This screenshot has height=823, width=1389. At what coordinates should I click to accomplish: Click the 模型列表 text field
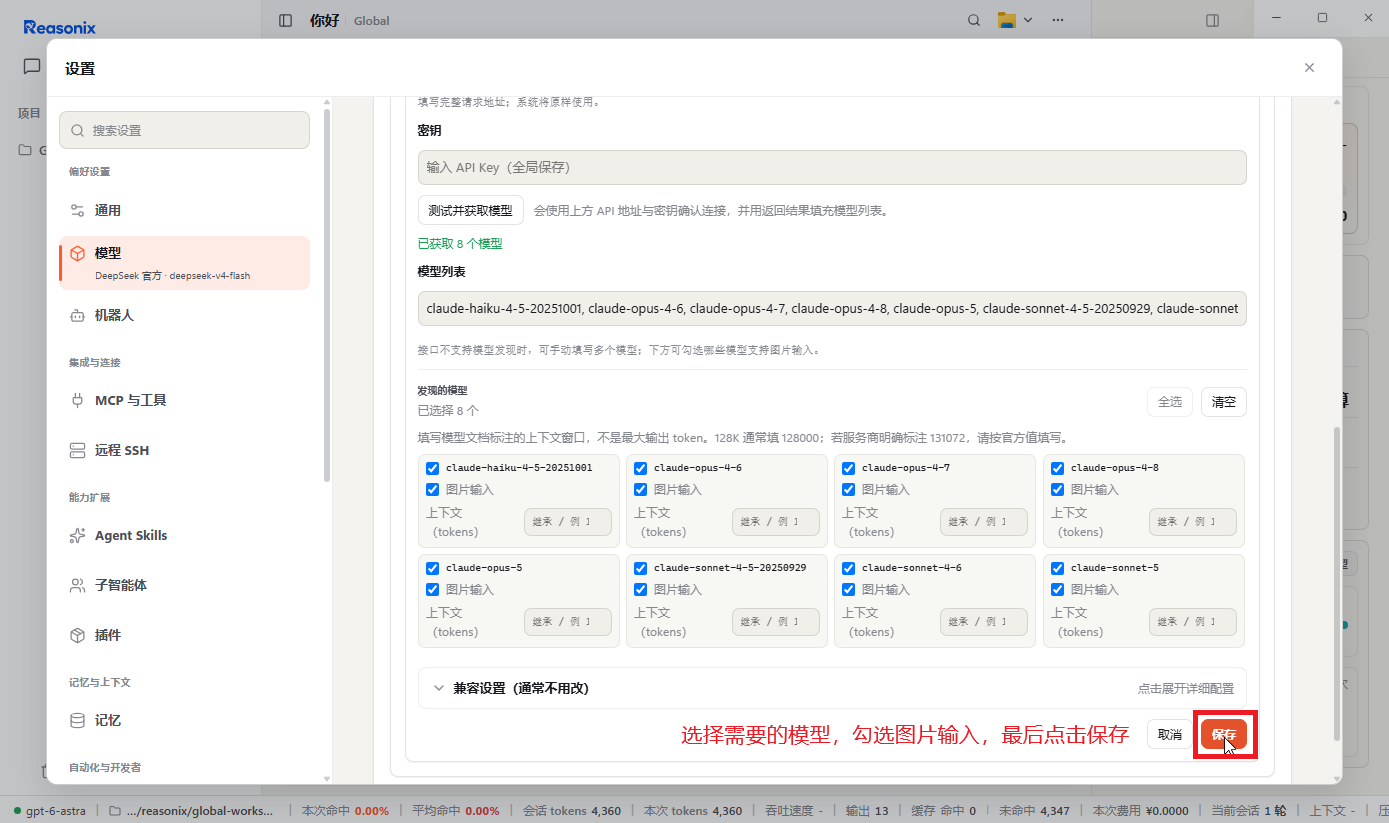(x=832, y=308)
